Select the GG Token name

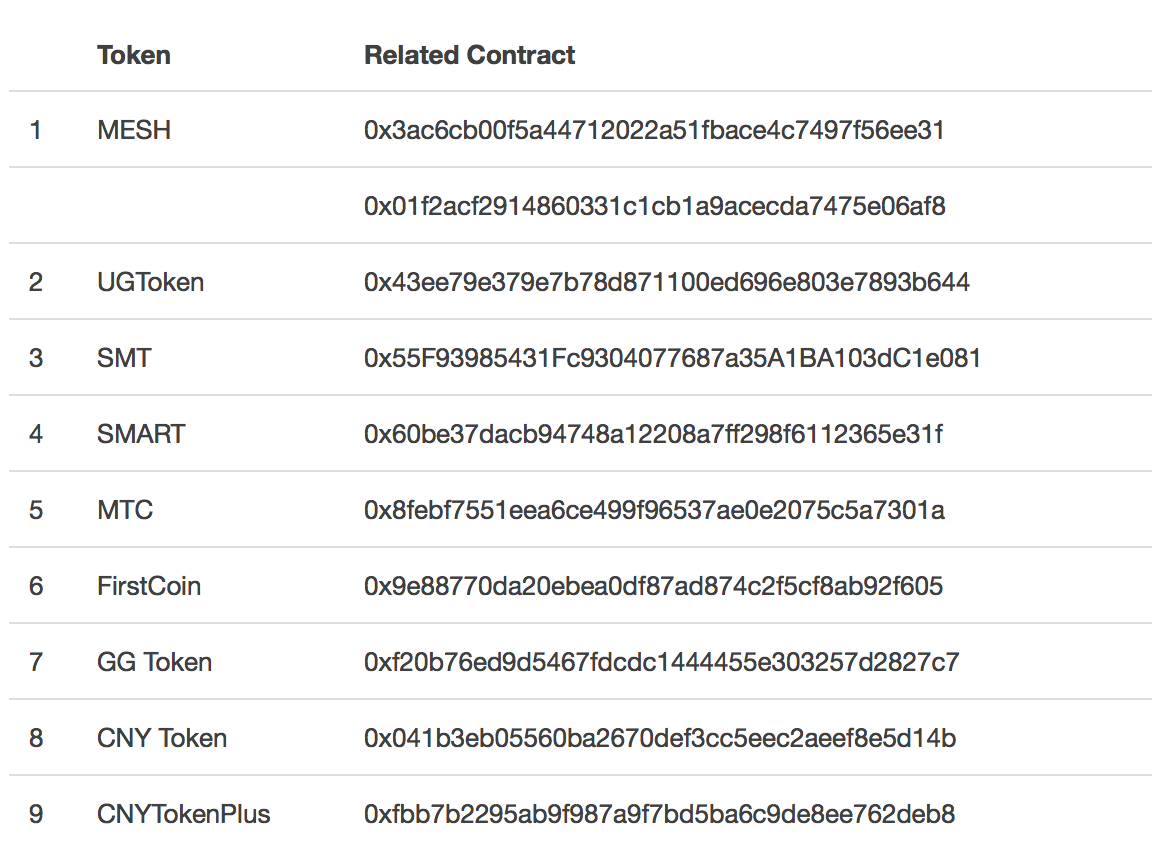coord(154,662)
